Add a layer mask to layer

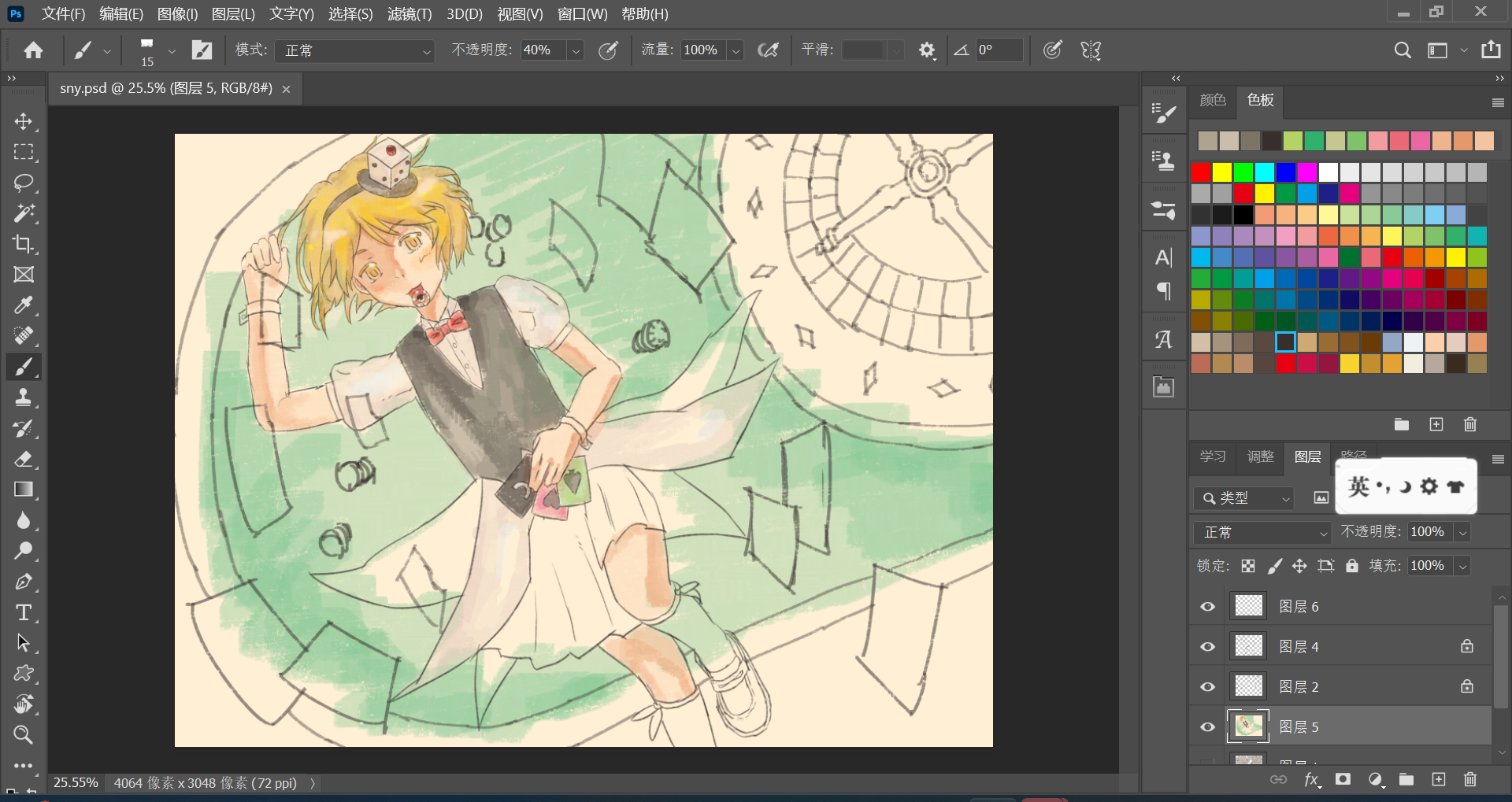(x=1343, y=779)
